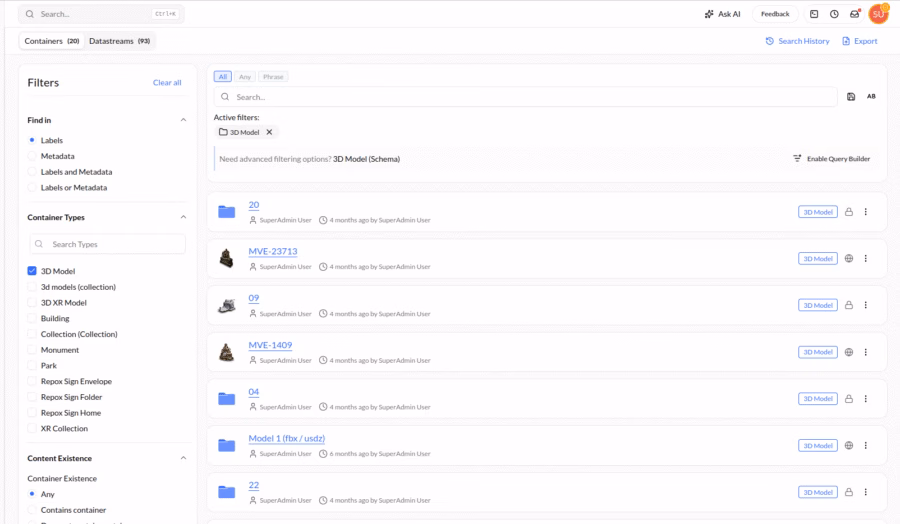Open the three-dot menu for MVE-23713

pos(866,258)
